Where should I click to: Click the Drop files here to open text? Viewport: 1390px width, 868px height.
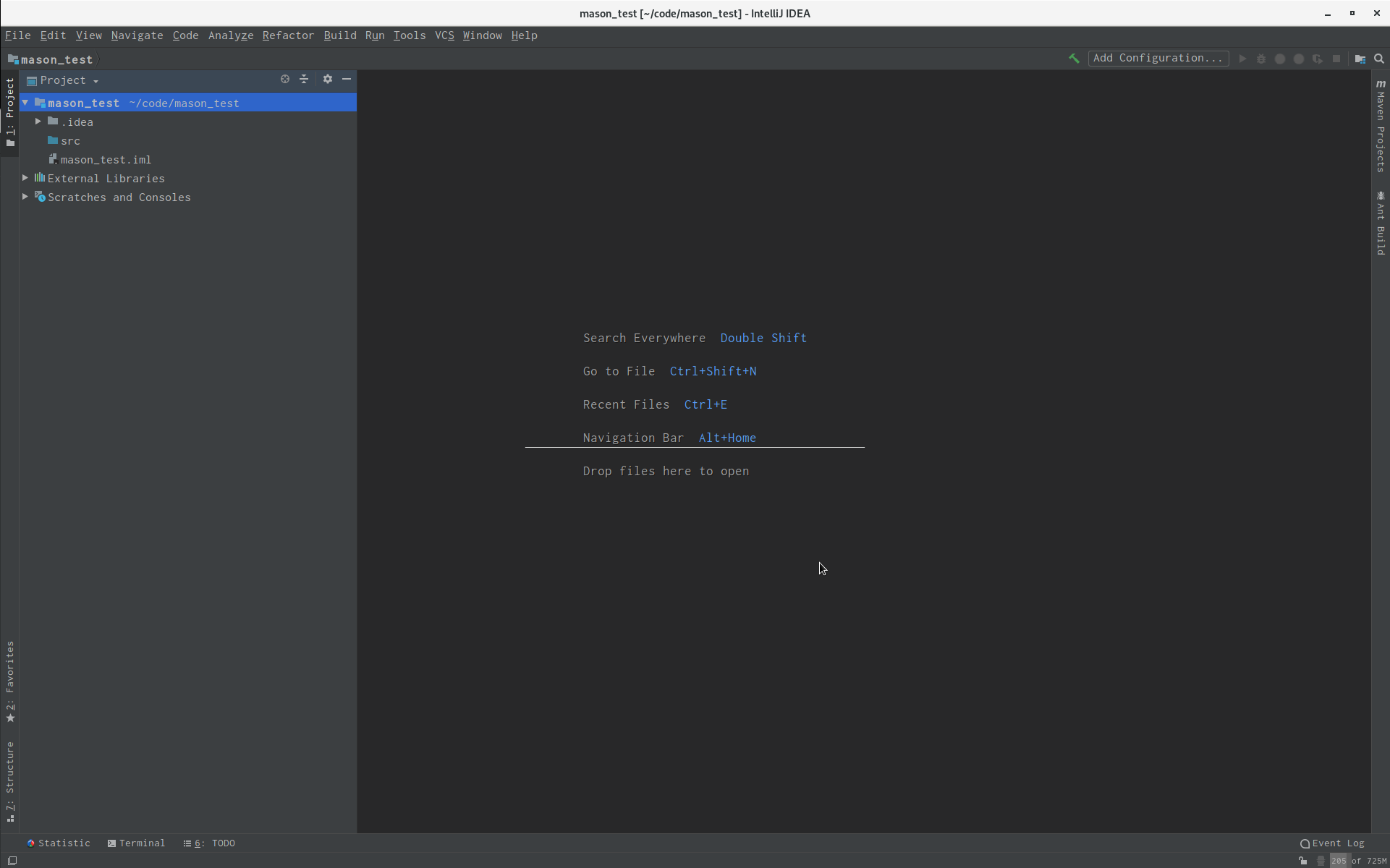[x=666, y=471]
